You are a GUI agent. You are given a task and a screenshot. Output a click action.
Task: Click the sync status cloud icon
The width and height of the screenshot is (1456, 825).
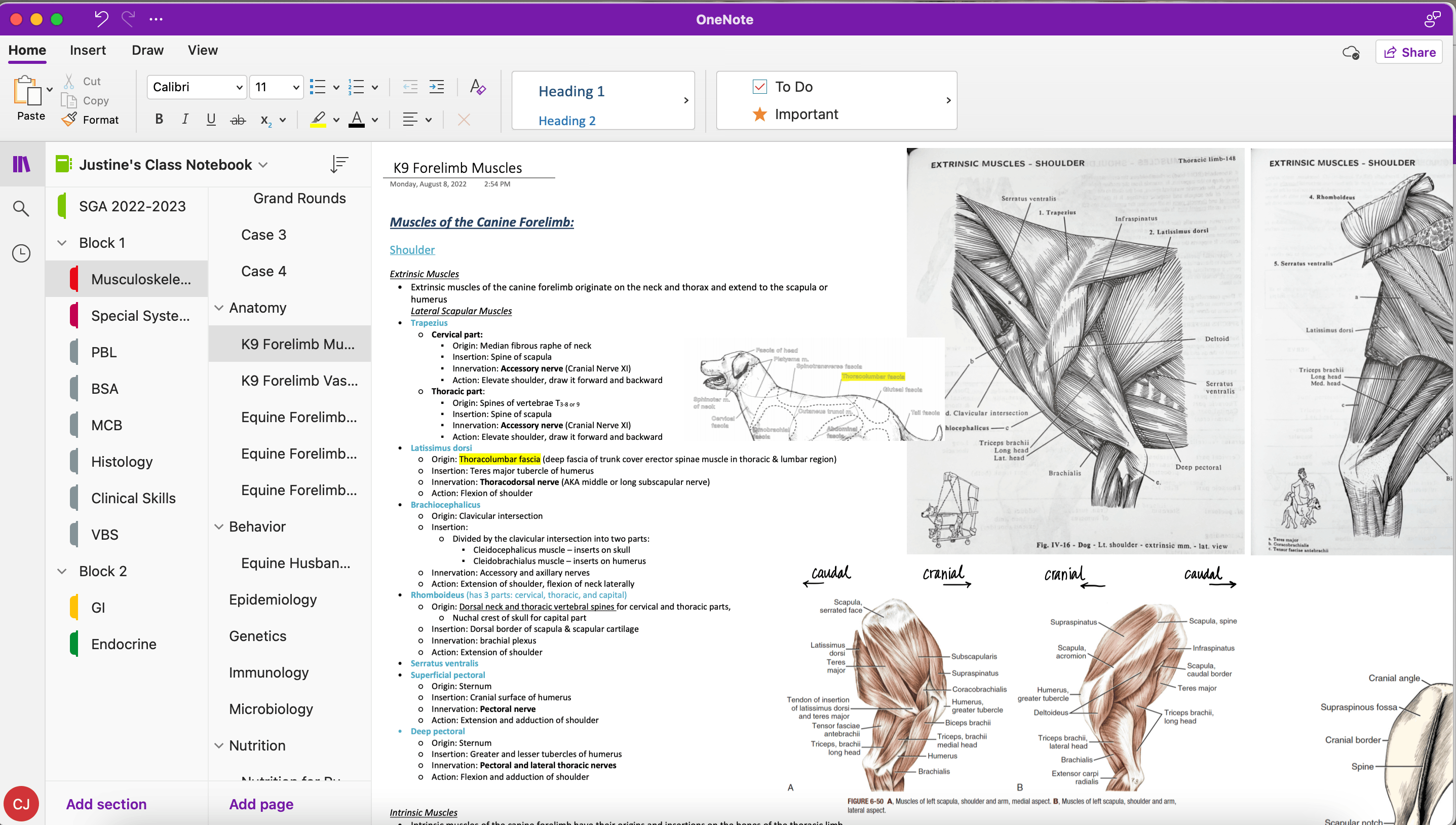coord(1351,53)
